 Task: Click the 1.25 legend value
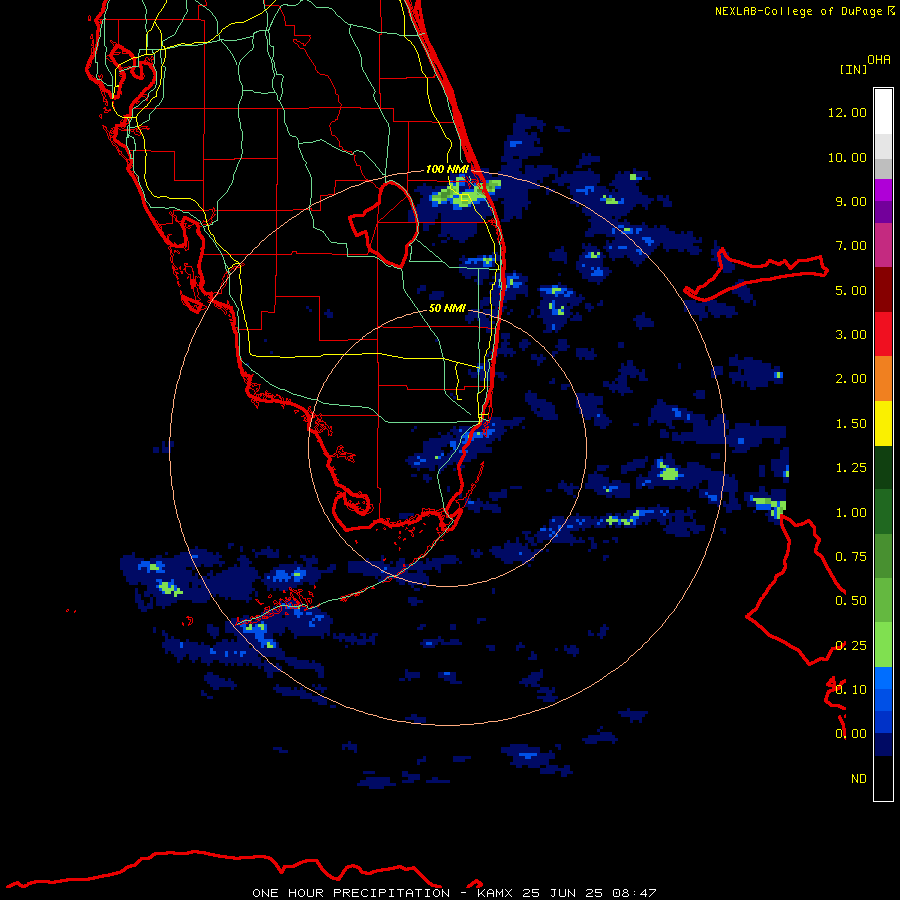(851, 468)
